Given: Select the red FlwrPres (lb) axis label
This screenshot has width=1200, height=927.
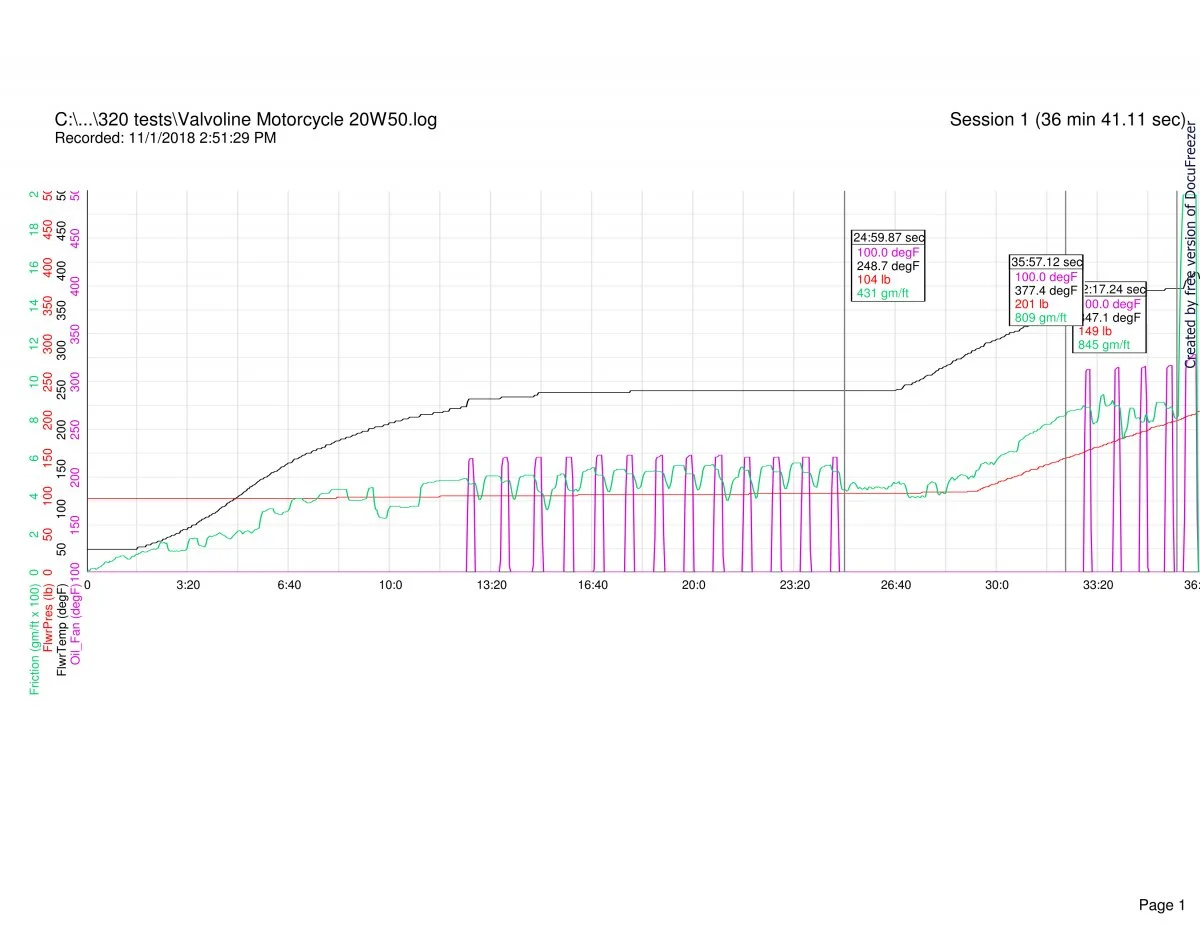Looking at the screenshot, I should click(x=48, y=620).
